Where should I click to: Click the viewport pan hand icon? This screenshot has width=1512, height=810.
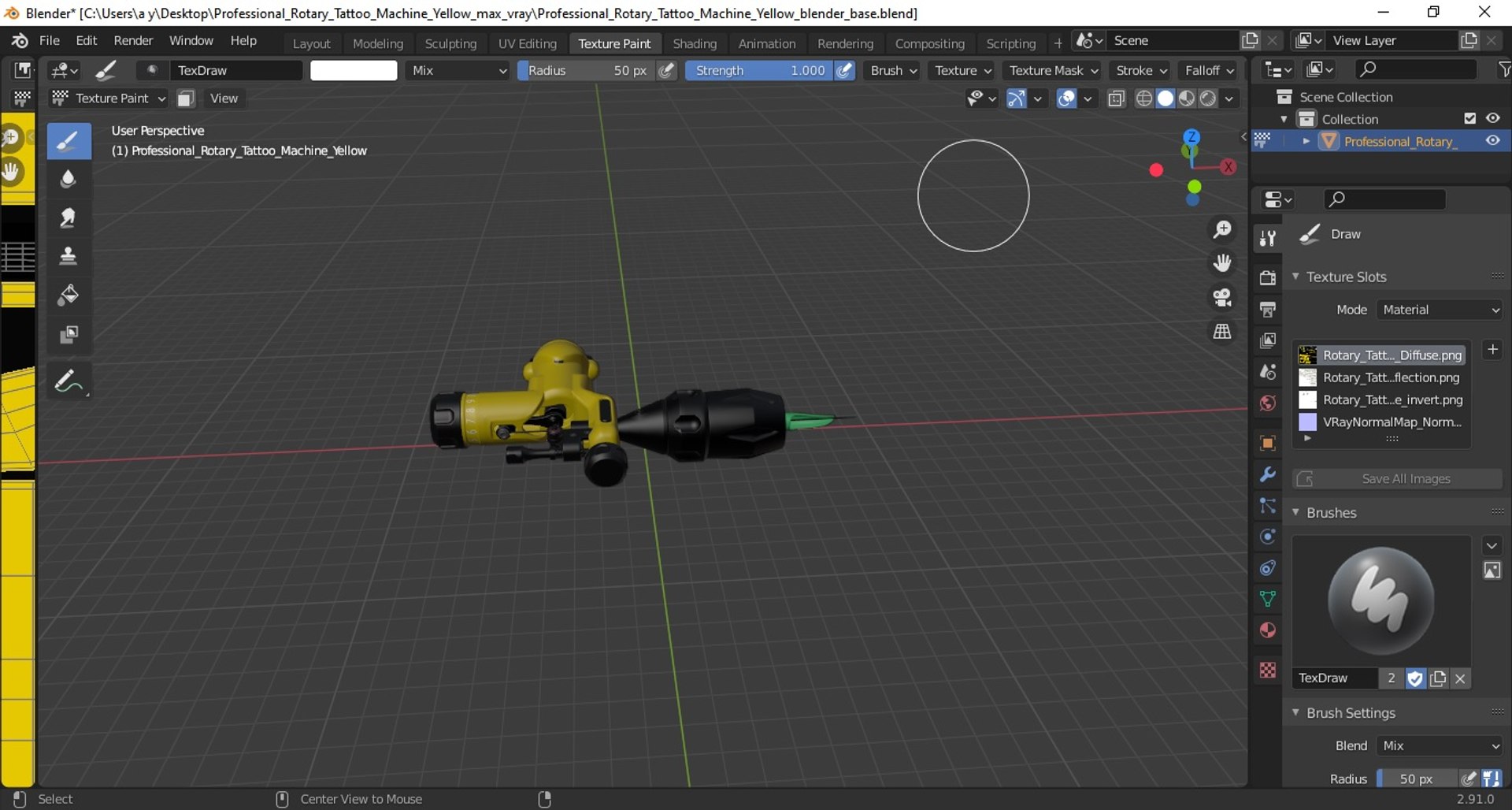(1222, 263)
